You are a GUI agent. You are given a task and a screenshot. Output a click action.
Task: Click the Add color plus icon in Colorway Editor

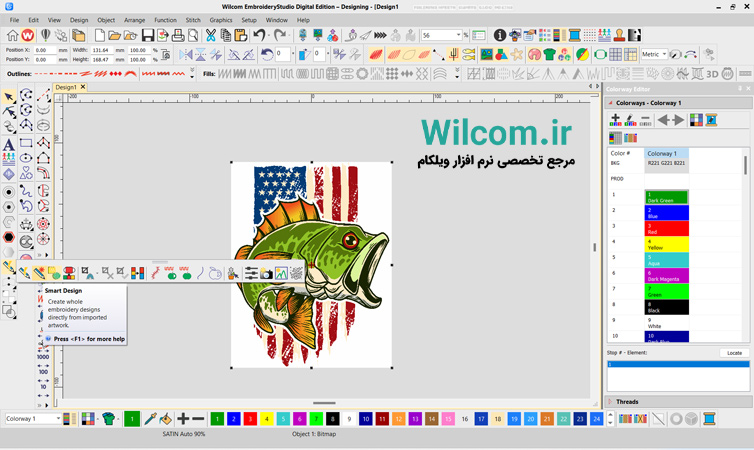point(615,120)
